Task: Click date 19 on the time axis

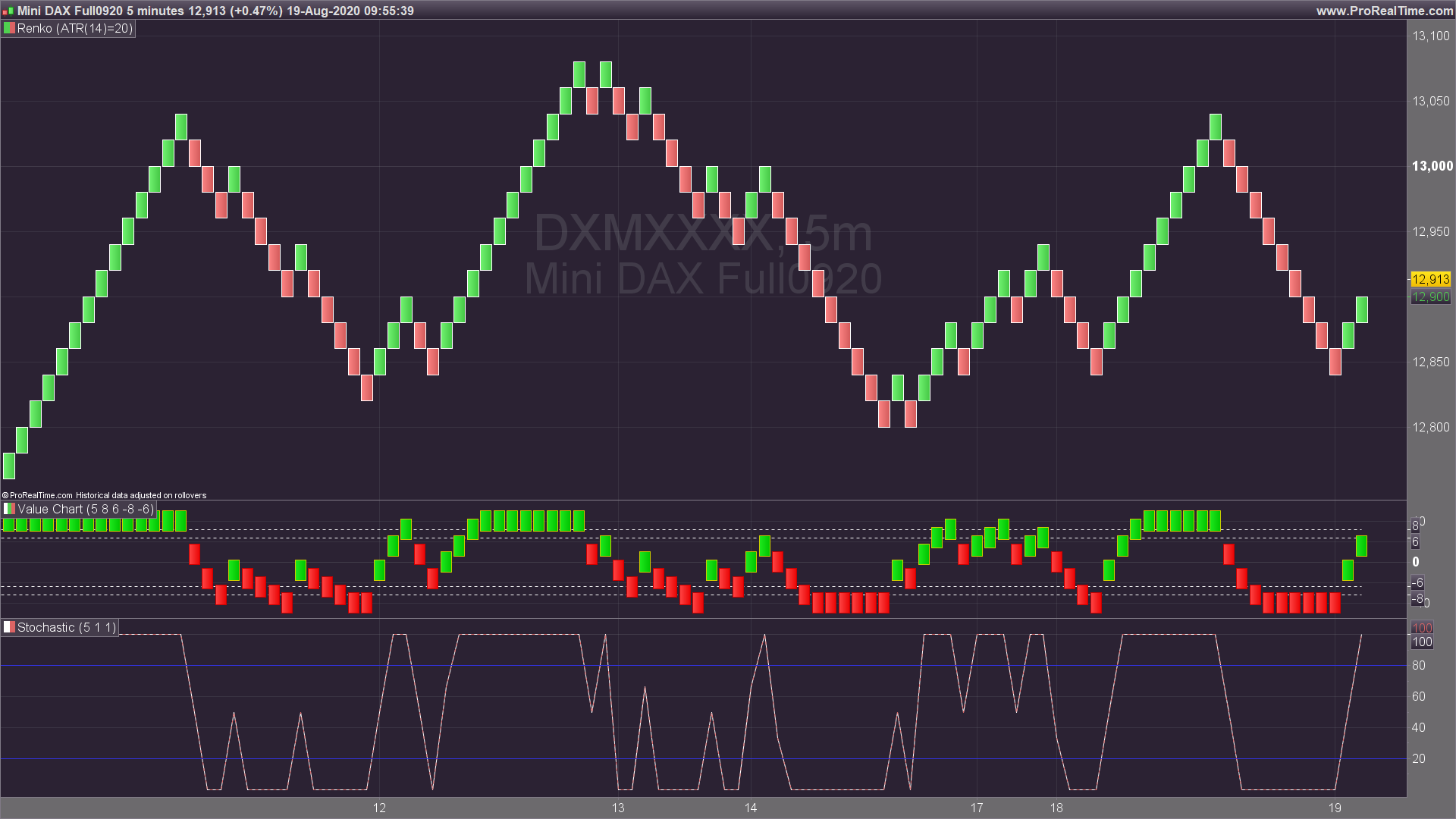Action: (x=1335, y=808)
